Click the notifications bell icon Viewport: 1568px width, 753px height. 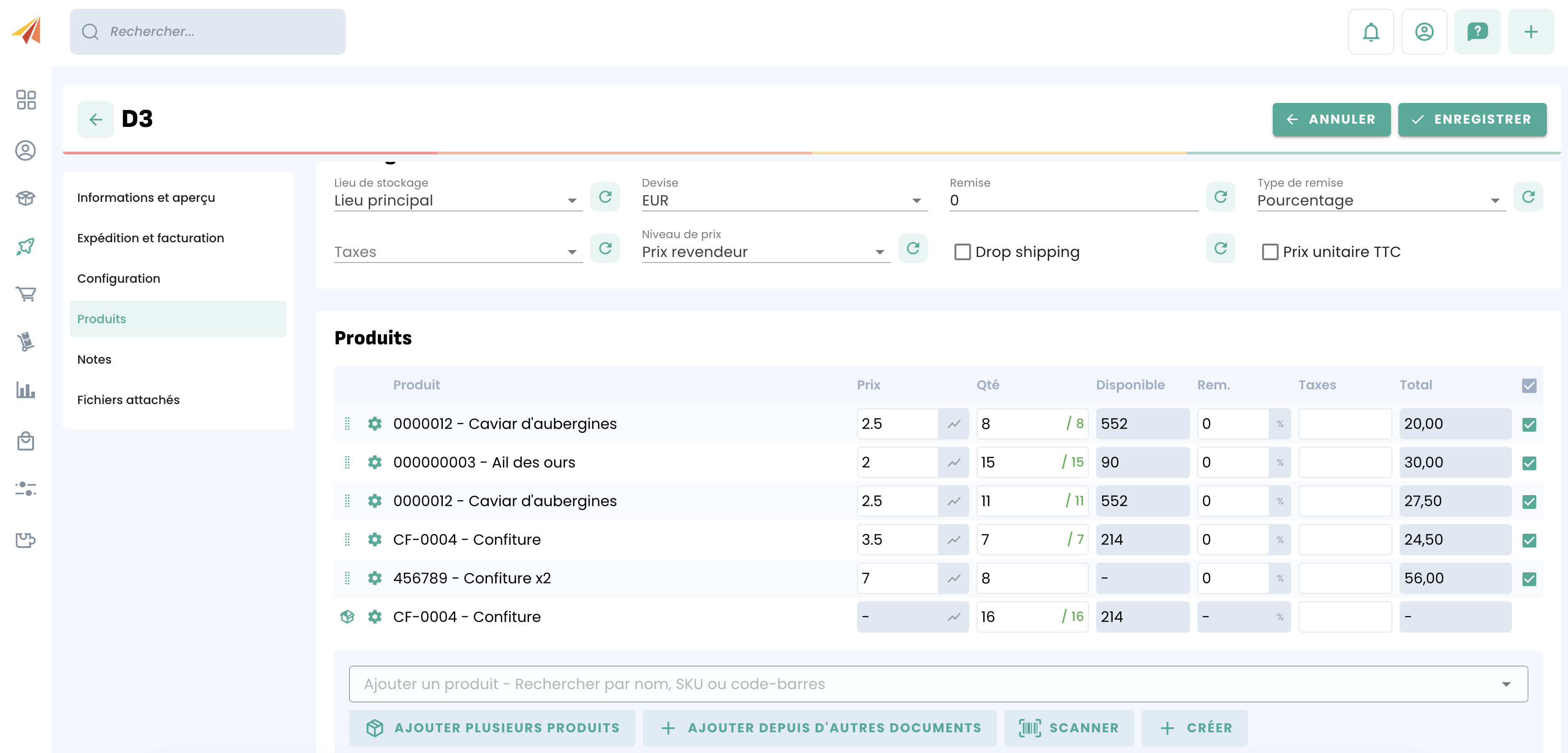(1370, 32)
